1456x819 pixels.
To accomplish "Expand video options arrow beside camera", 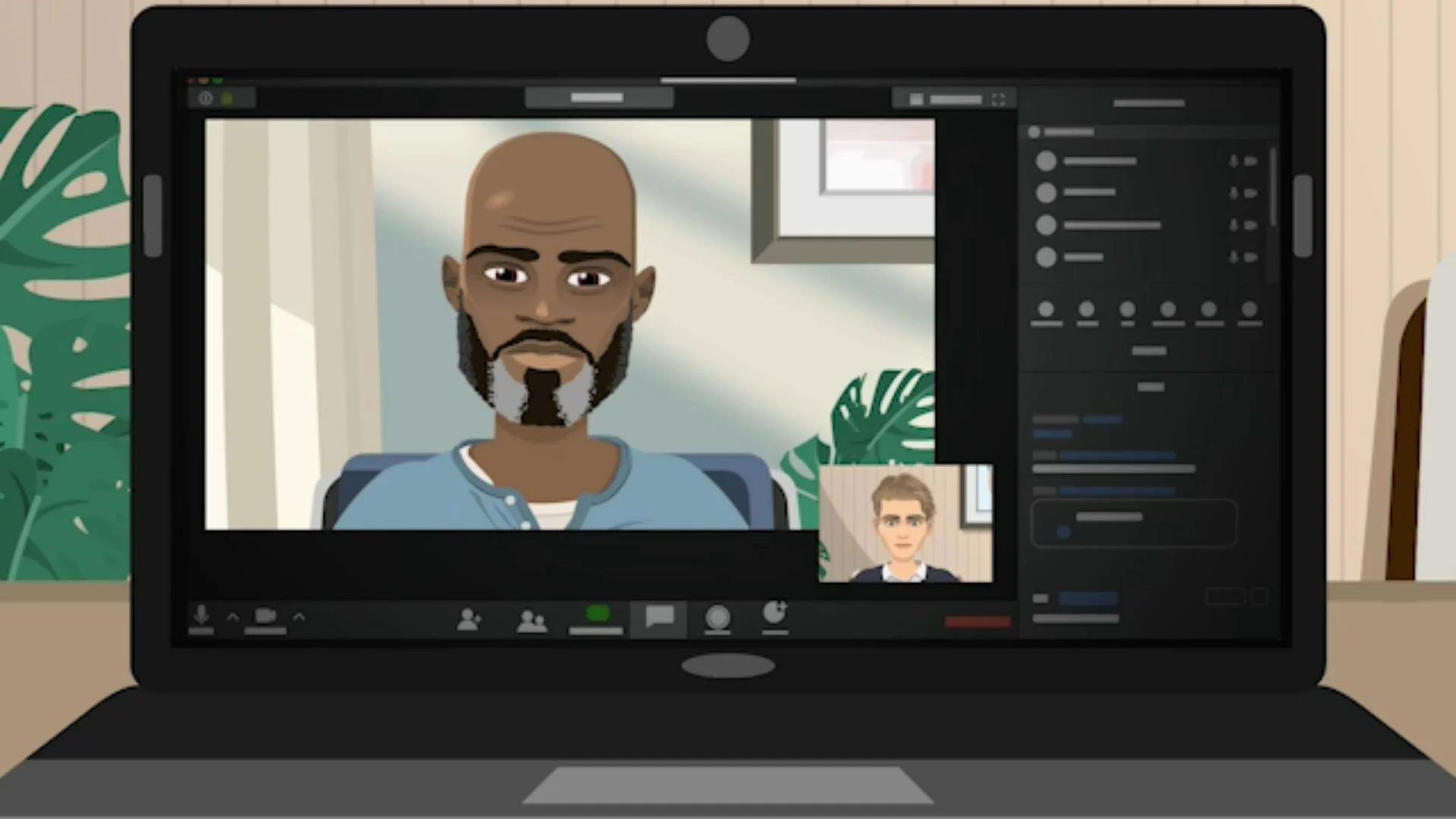I will (299, 617).
